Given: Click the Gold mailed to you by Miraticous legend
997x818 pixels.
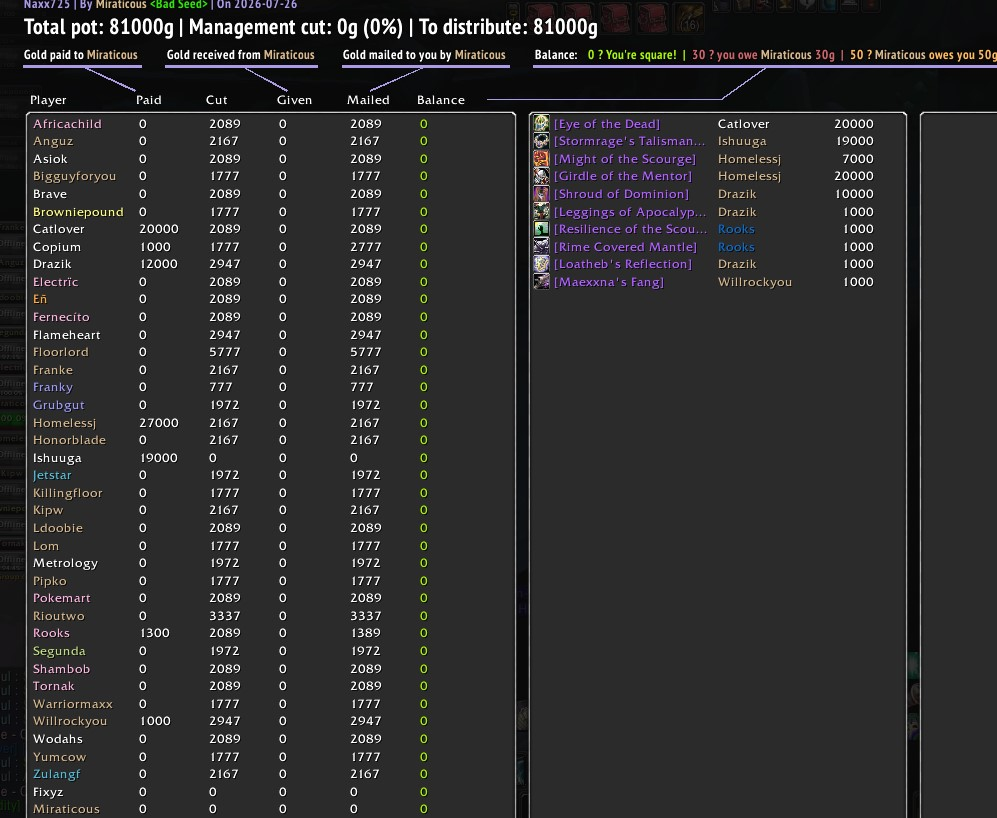Looking at the screenshot, I should coord(424,55).
